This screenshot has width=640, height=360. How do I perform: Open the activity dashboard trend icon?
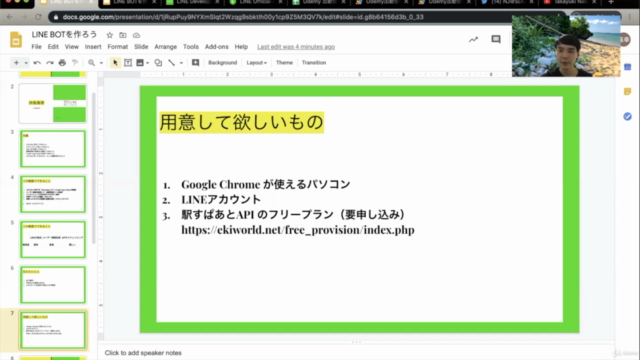point(473,40)
